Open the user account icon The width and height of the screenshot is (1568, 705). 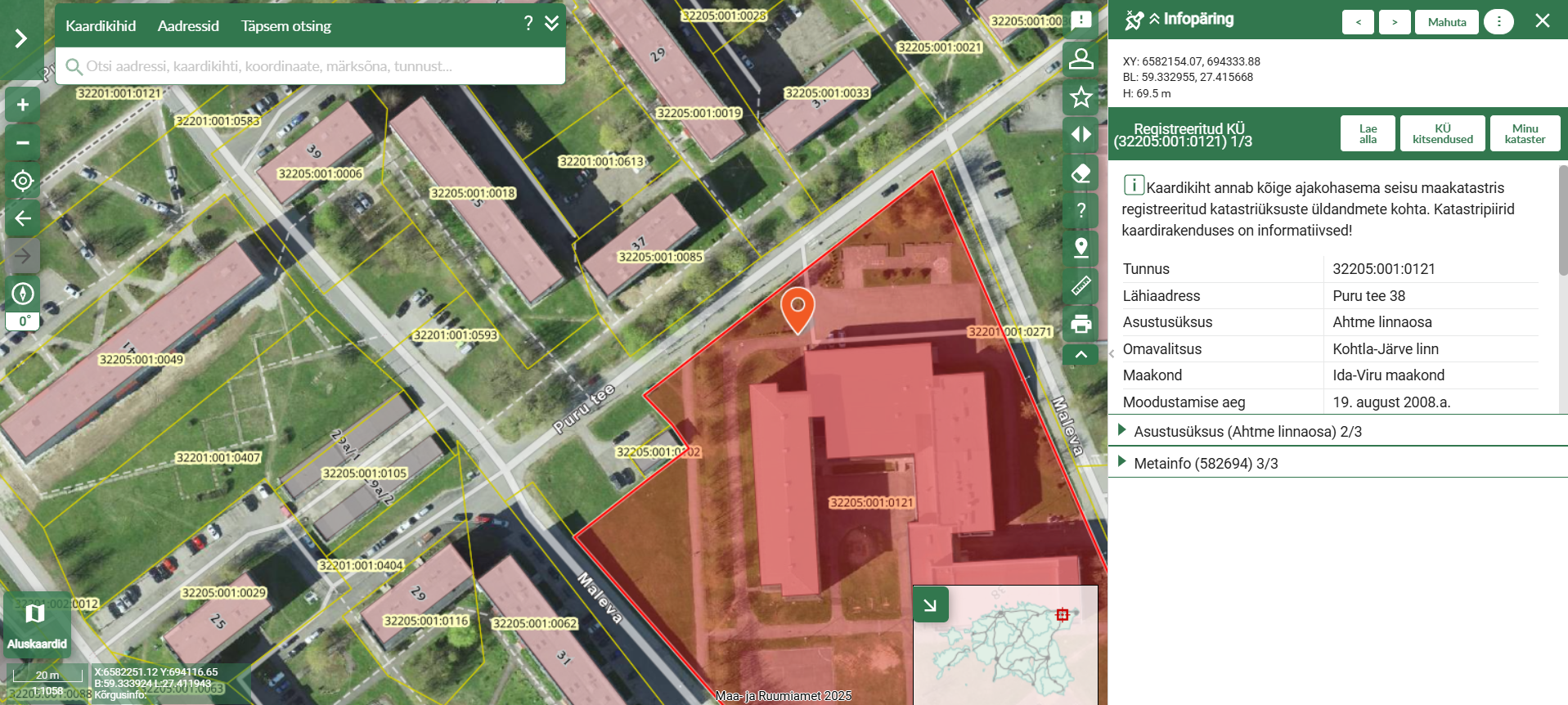(x=1081, y=59)
